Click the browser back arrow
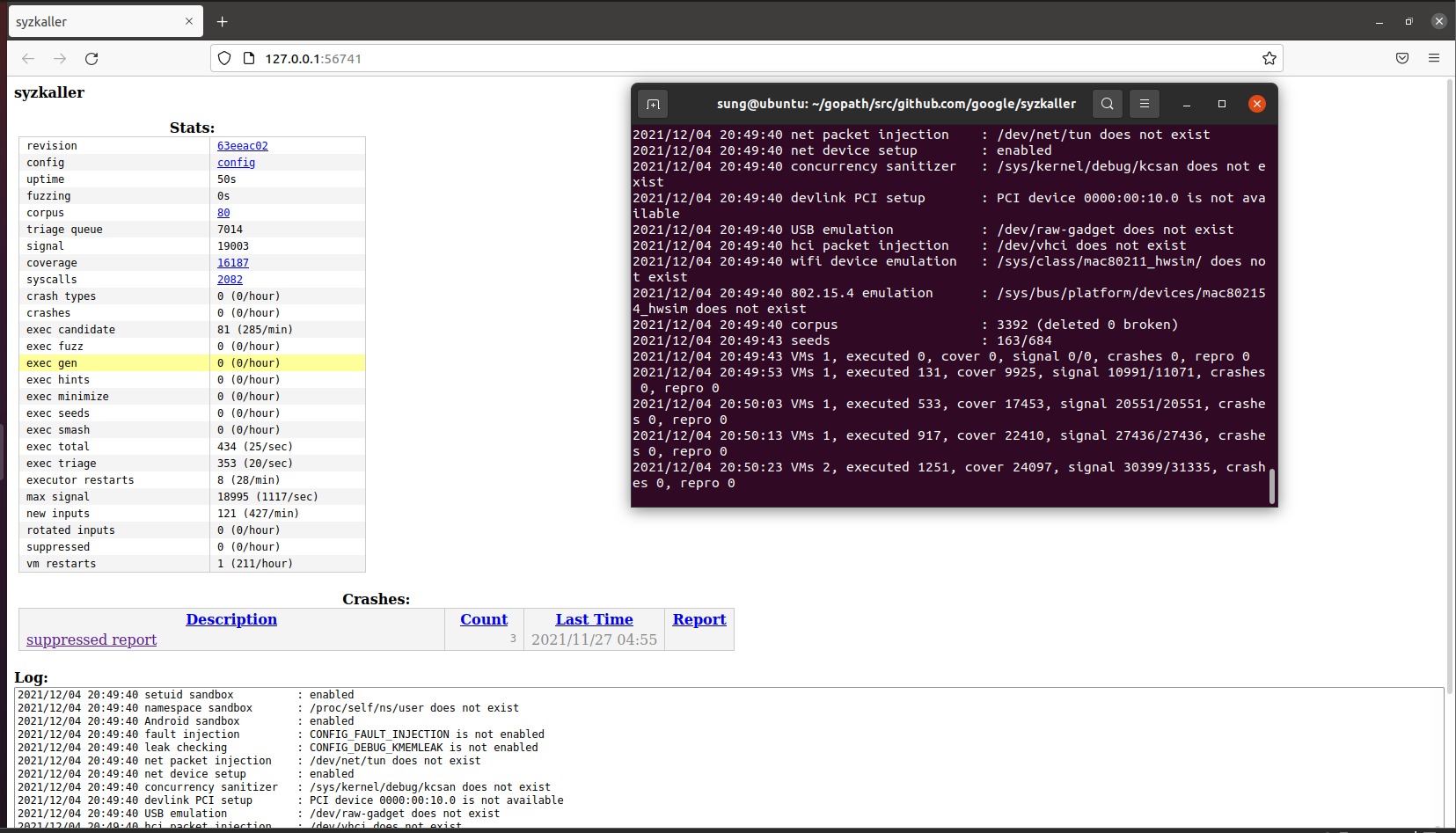The width and height of the screenshot is (1456, 833). [28, 59]
